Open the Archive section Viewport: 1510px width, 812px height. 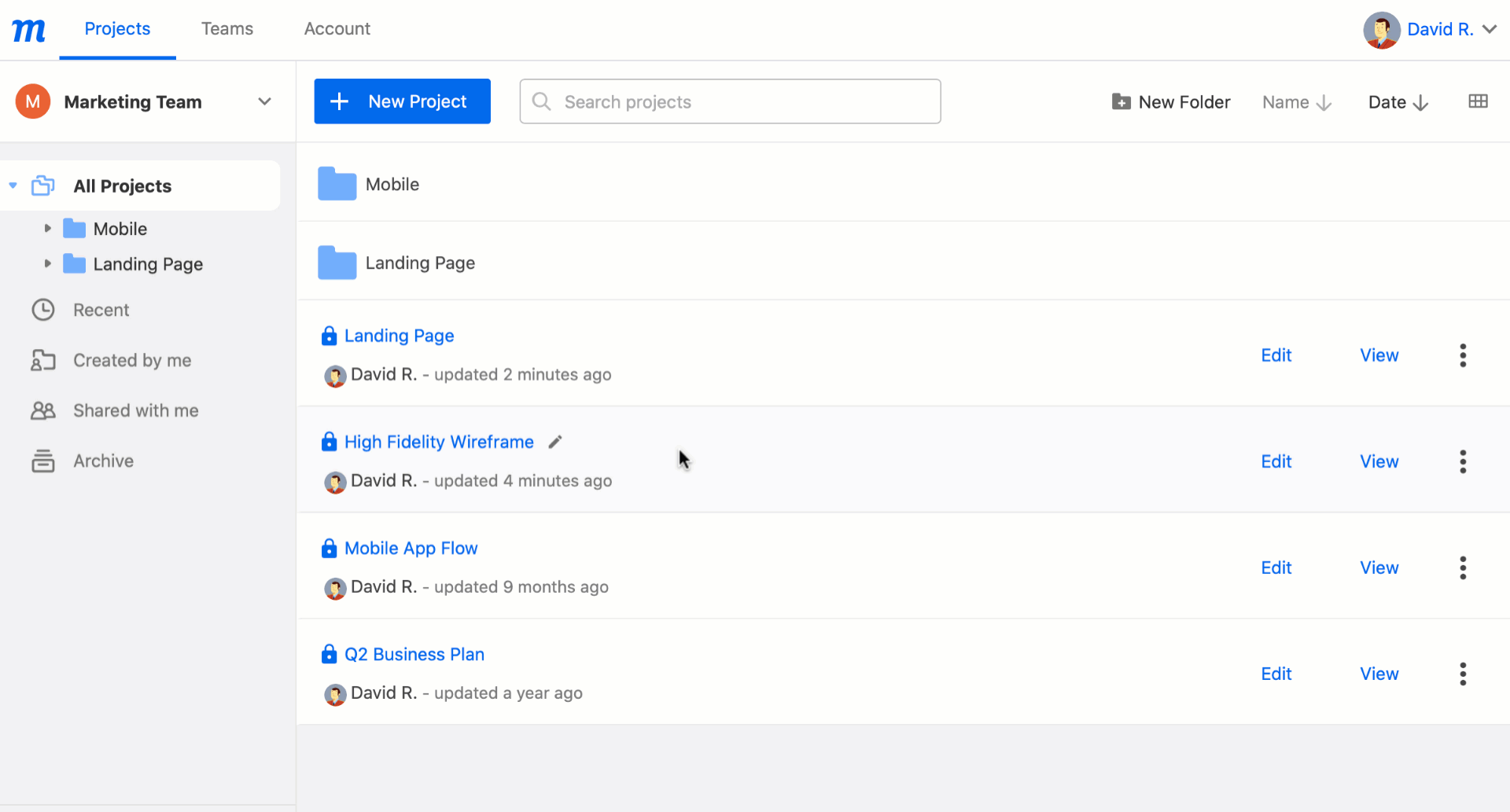click(103, 461)
